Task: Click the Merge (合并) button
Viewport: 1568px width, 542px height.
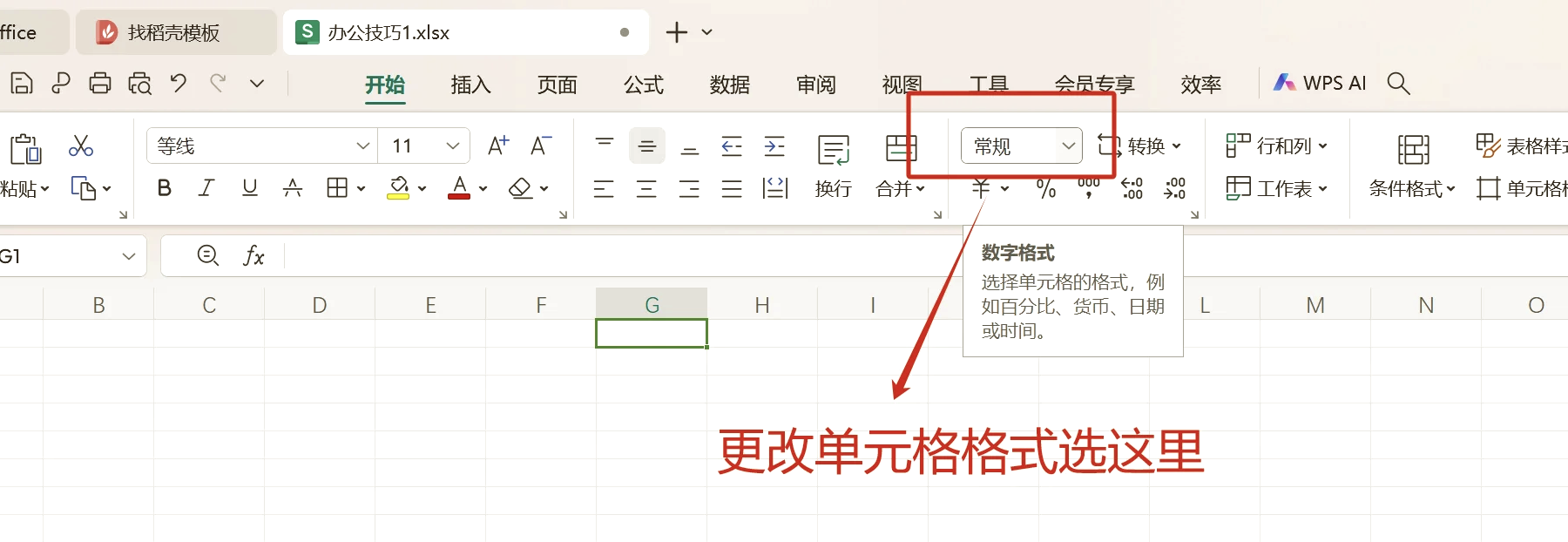Action: pyautogui.click(x=901, y=166)
